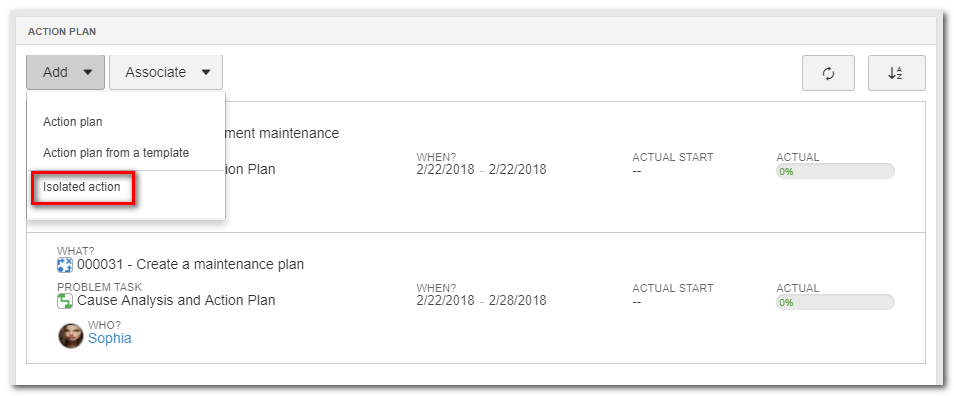Click the ACTION PLAN section header

pos(62,31)
